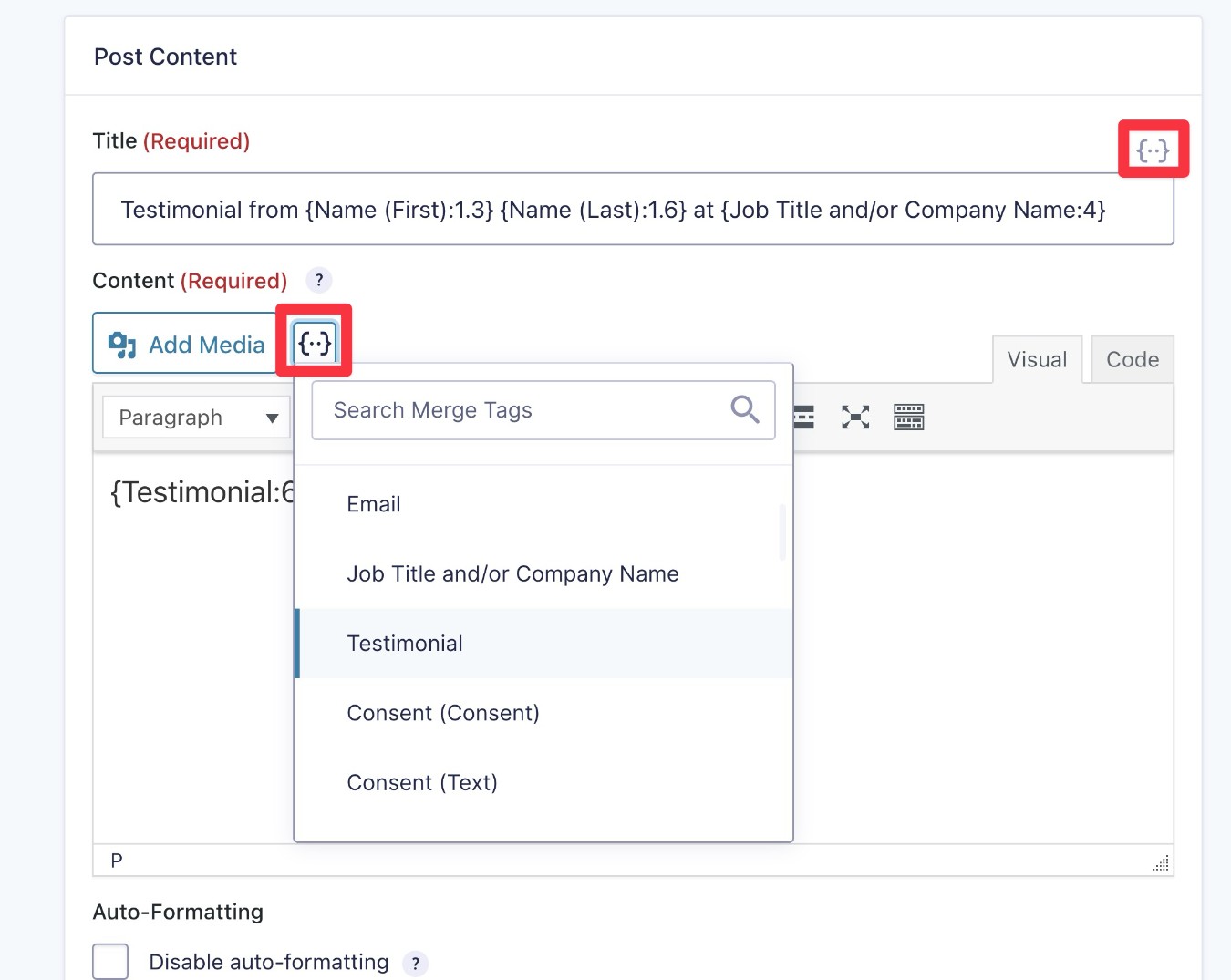
Task: Toggle the editor toolbar with keyboard icon
Action: (908, 417)
